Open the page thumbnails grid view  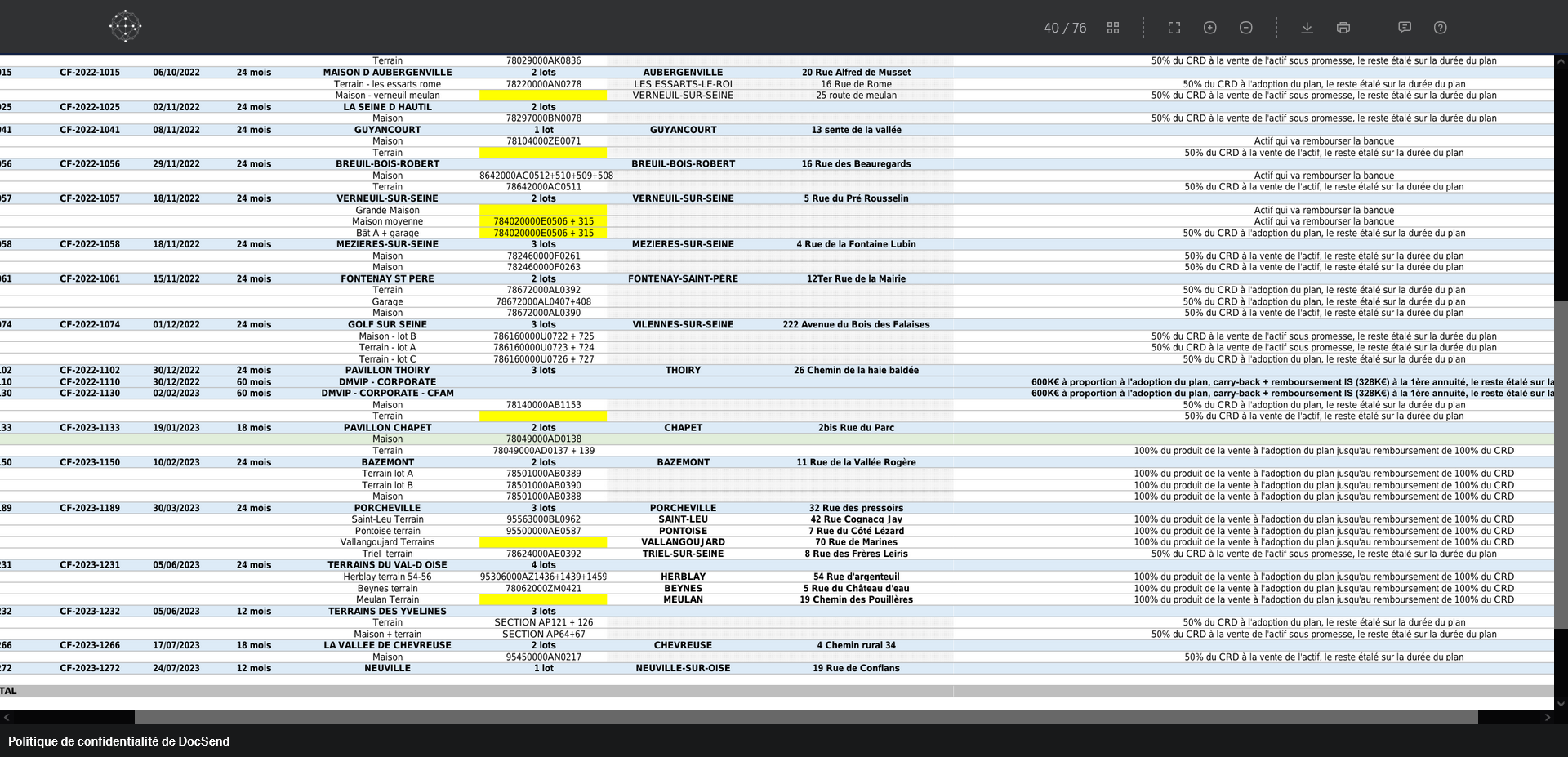tap(1112, 28)
